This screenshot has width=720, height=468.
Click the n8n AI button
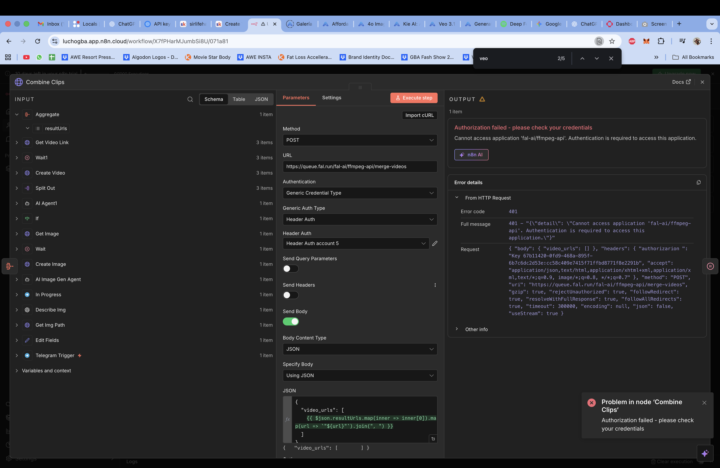click(471, 155)
